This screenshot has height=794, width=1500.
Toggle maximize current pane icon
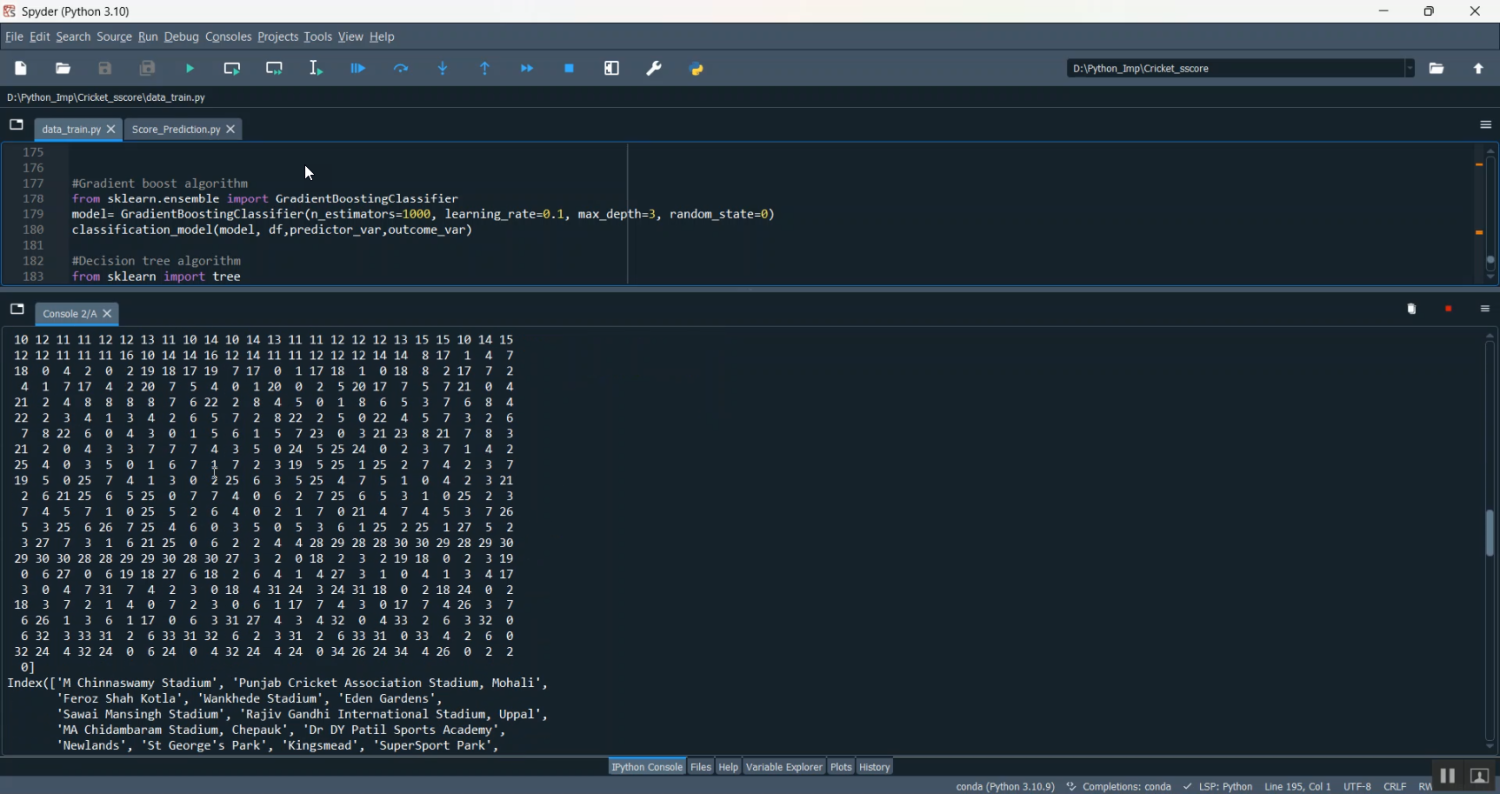(612, 69)
